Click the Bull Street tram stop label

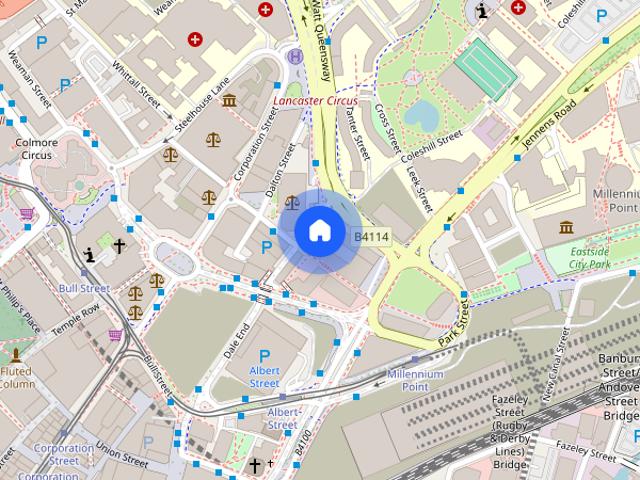(x=84, y=288)
